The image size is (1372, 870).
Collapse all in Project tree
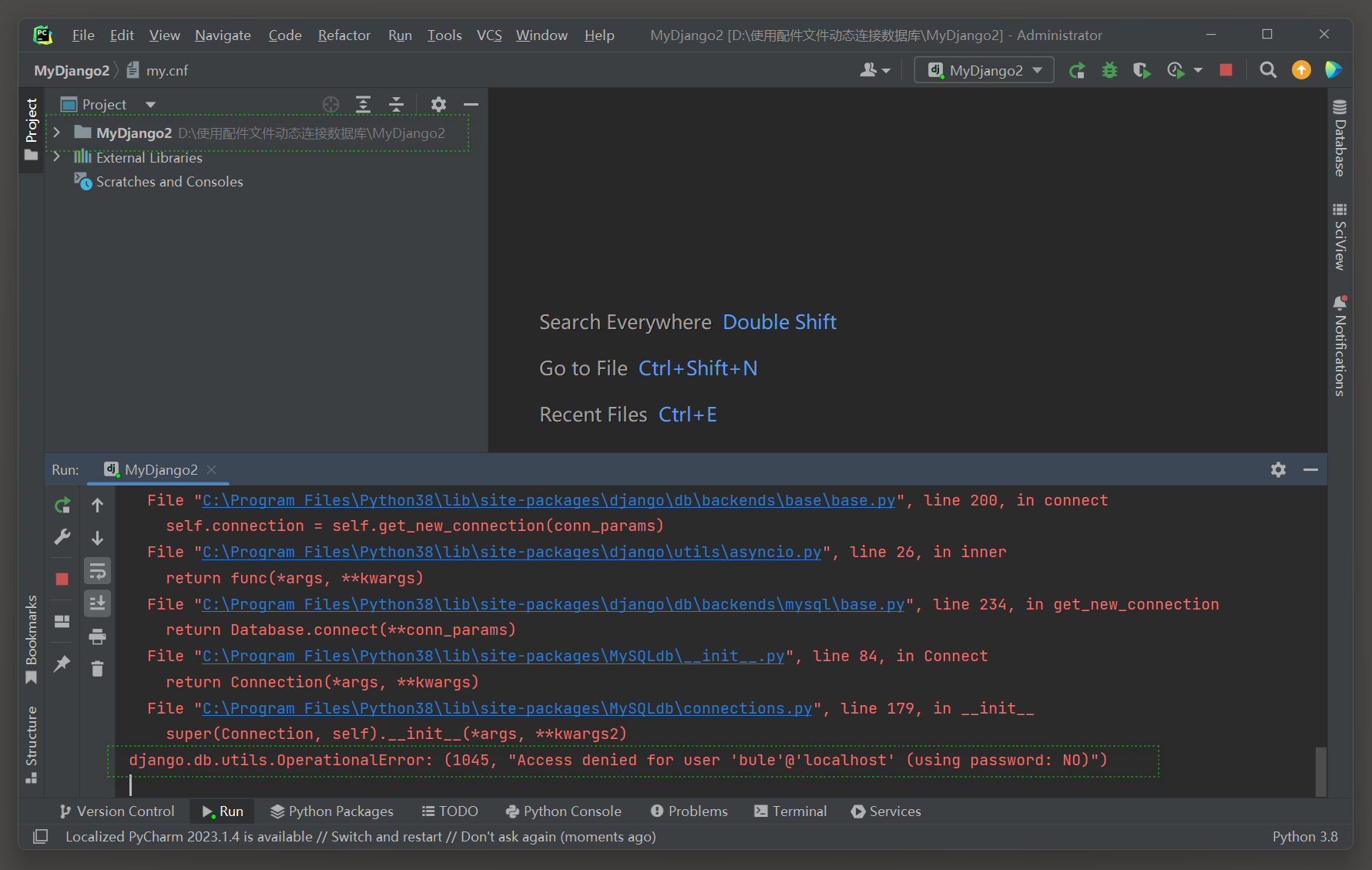pos(396,104)
